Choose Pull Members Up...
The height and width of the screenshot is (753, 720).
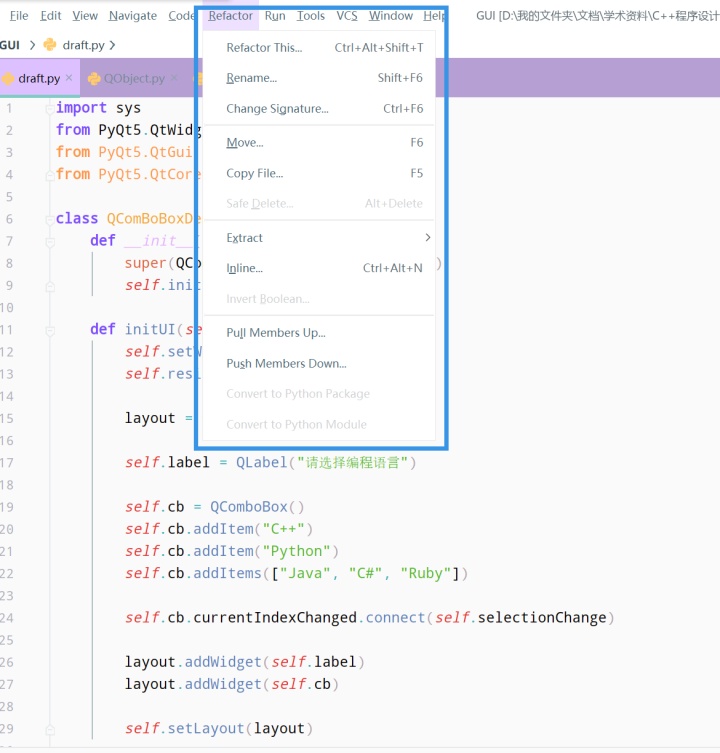click(319, 333)
